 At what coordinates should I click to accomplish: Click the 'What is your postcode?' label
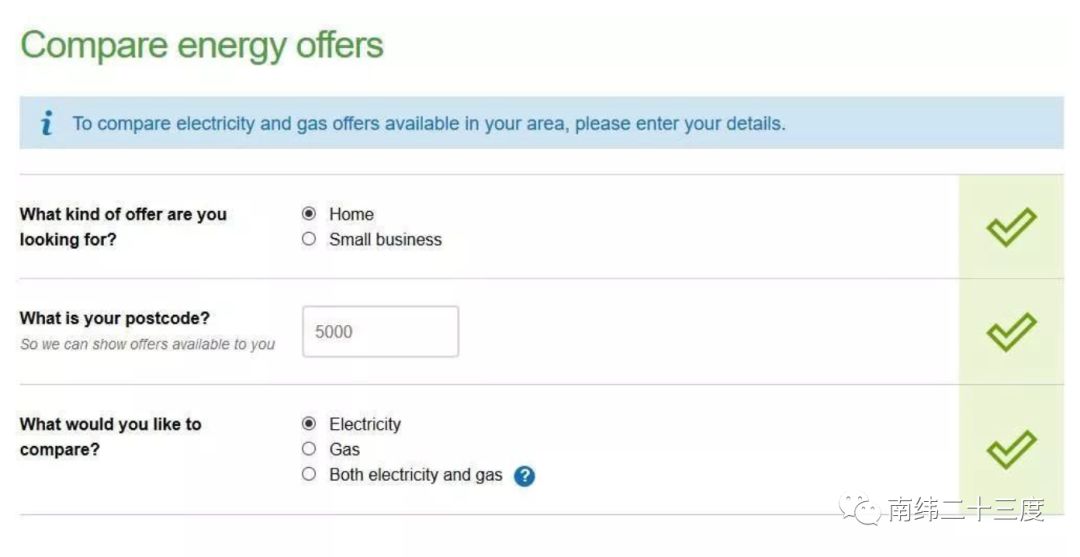coord(115,318)
